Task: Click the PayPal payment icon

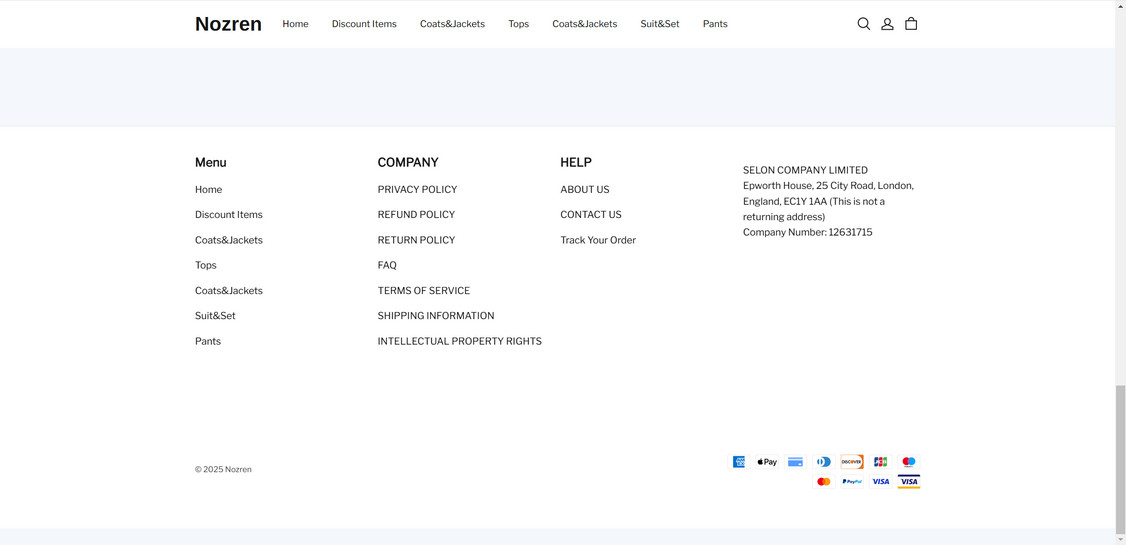Action: click(x=852, y=481)
